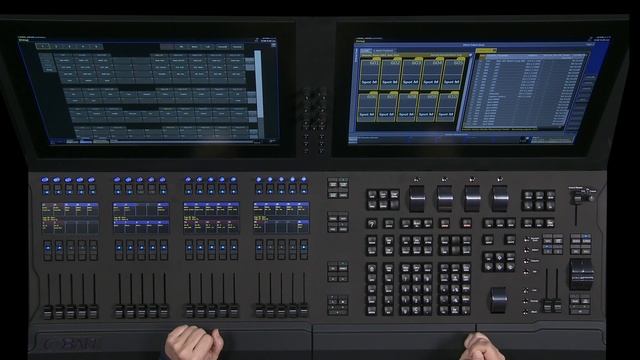Tap the question mark help key
This screenshot has height=360, width=640.
click(x=371, y=223)
